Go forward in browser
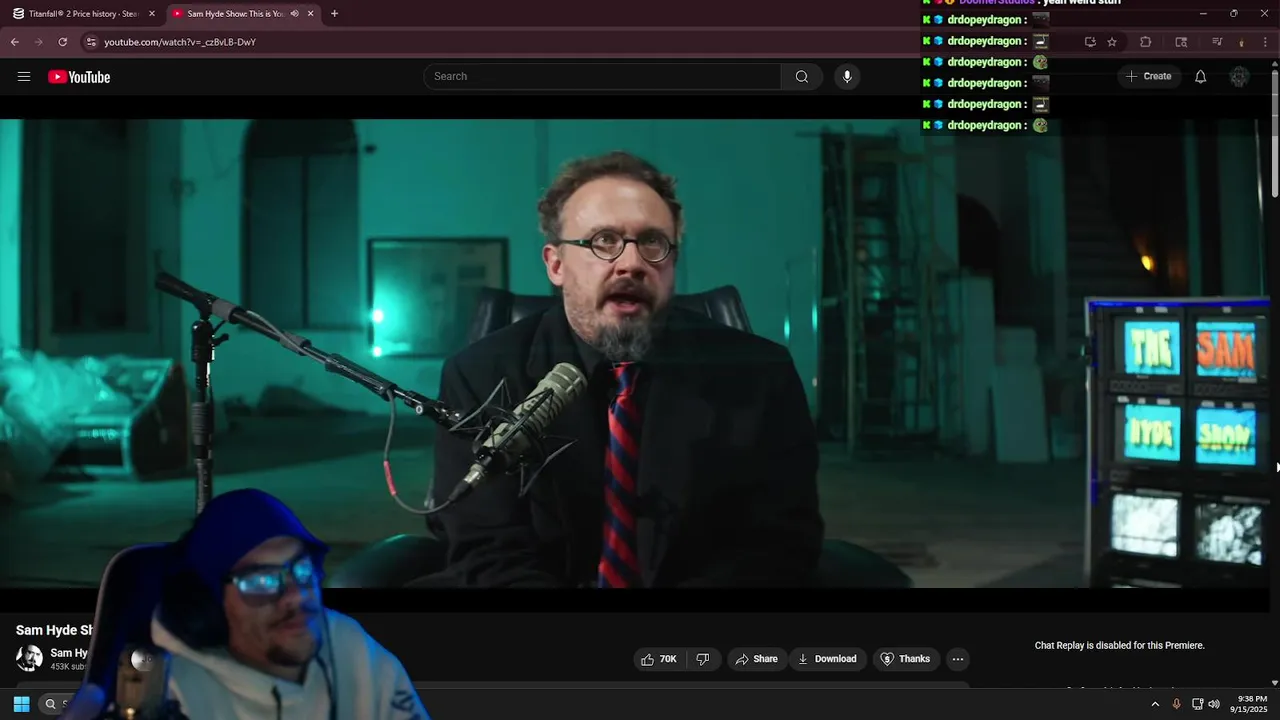Screen dimensions: 1280x720 [38, 42]
